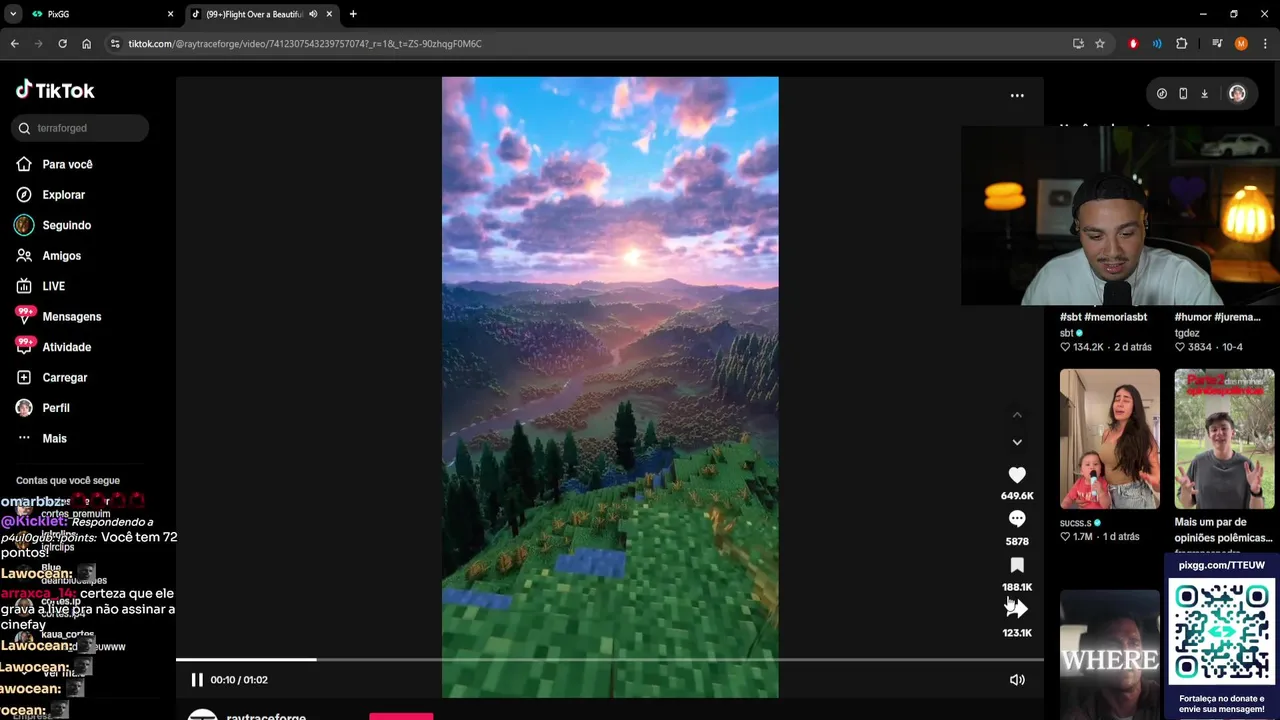Open the WHERE video thumbnail
This screenshot has width=1280, height=720.
(x=1110, y=654)
